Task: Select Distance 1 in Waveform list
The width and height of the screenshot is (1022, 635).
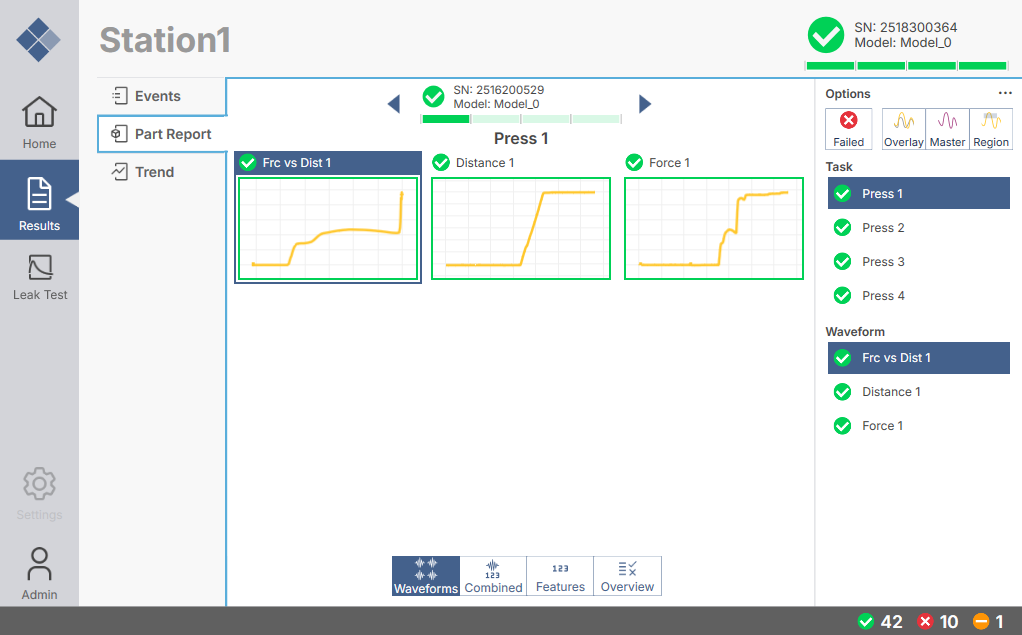Action: point(918,392)
